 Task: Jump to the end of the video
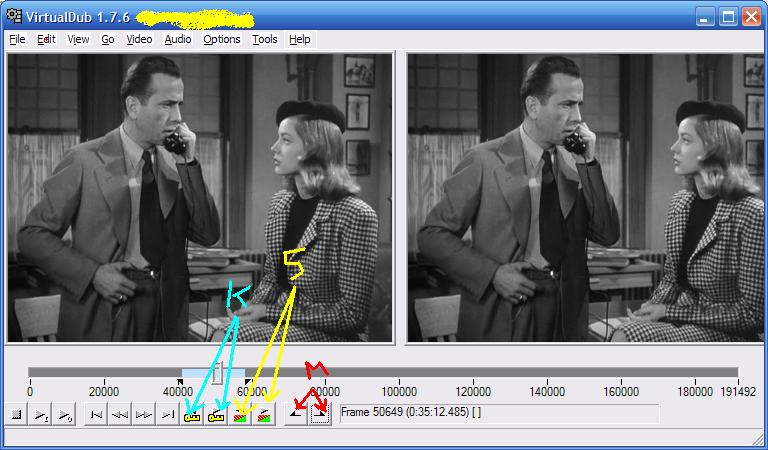[167, 414]
